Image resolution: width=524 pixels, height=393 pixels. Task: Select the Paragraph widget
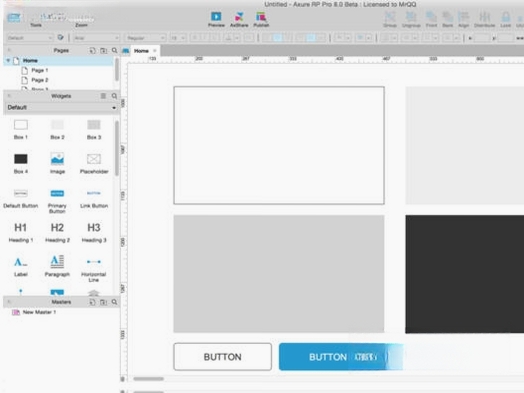click(x=57, y=266)
